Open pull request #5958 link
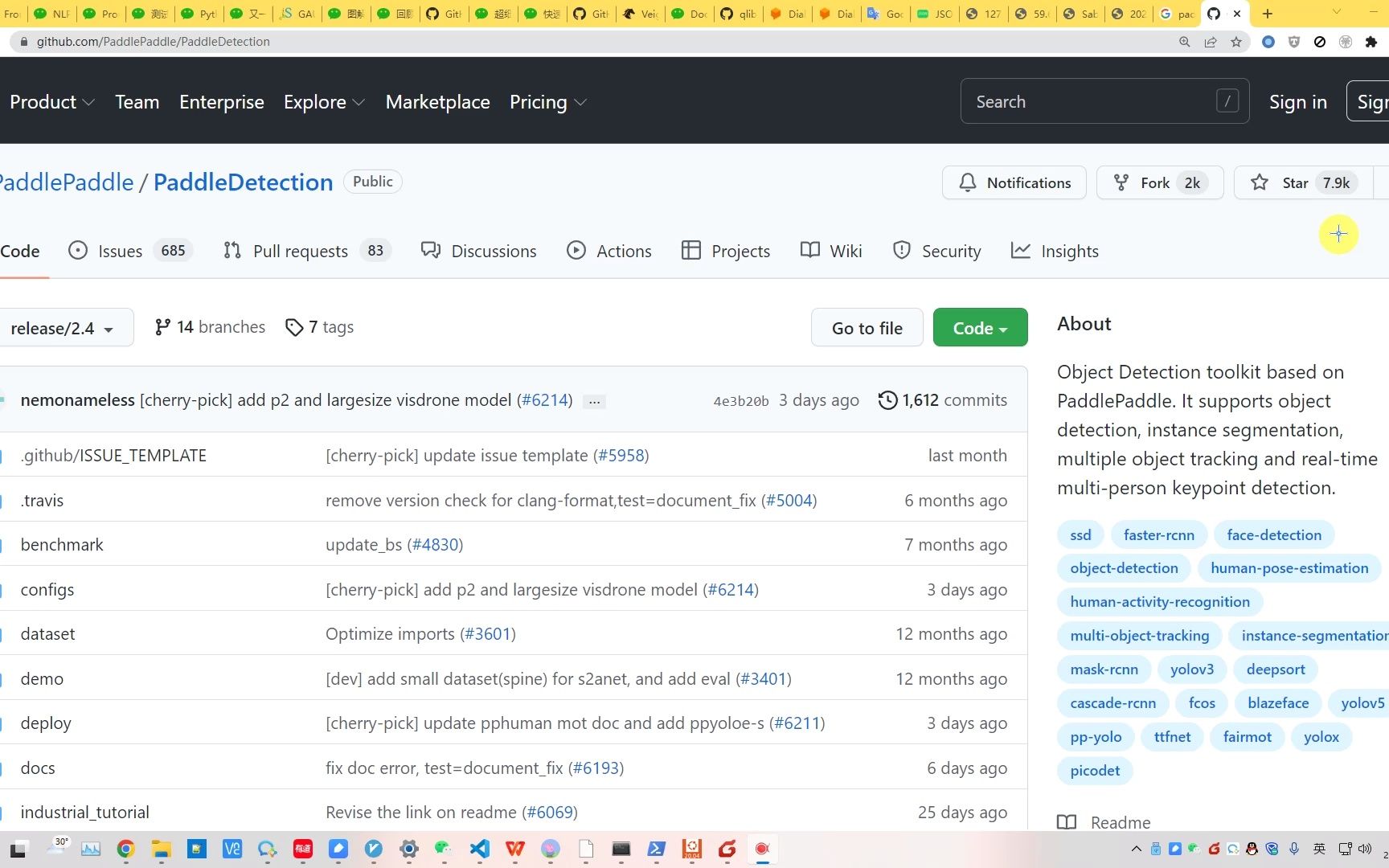This screenshot has width=1389, height=868. click(x=621, y=456)
